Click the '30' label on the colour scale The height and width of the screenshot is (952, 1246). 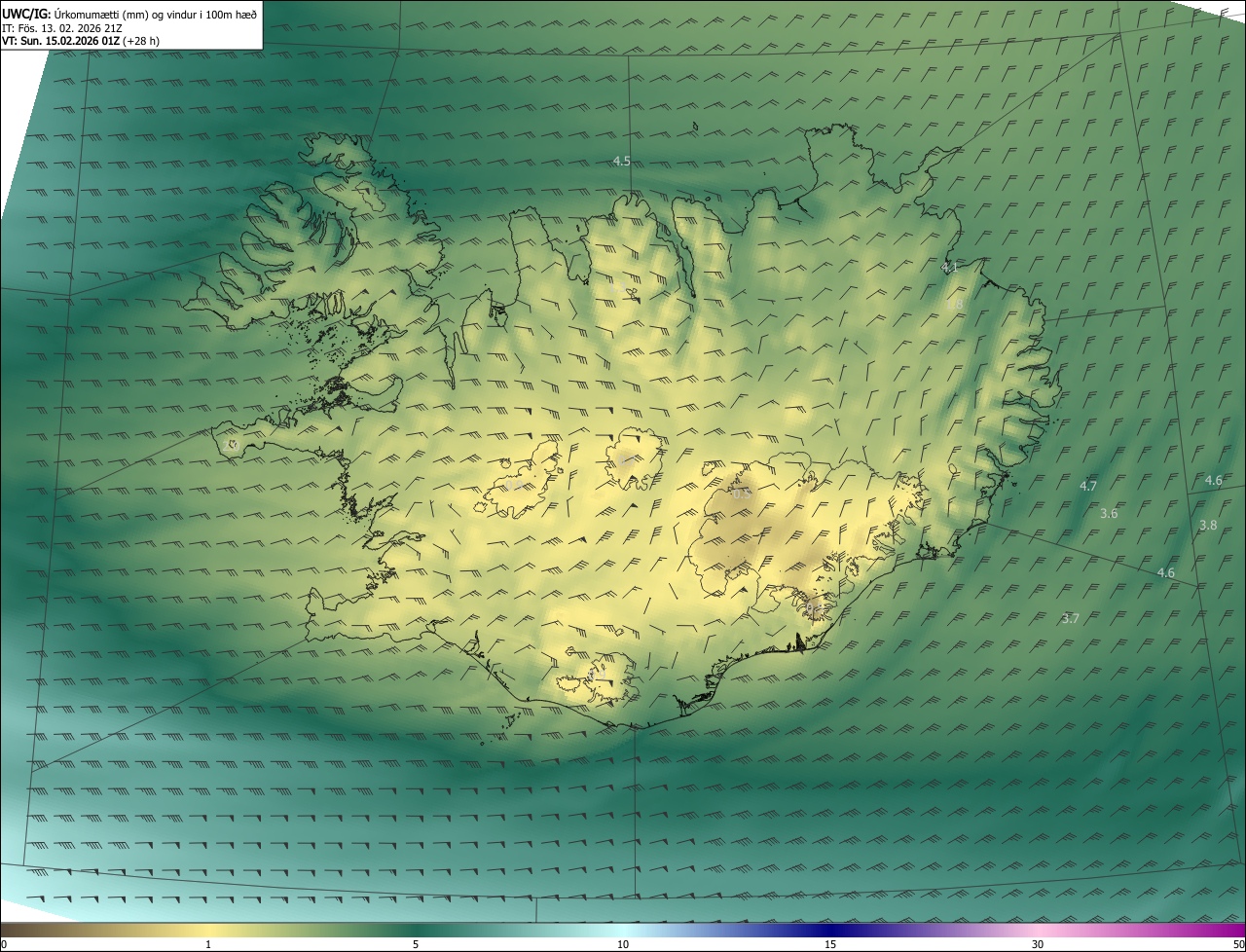pos(1038,944)
